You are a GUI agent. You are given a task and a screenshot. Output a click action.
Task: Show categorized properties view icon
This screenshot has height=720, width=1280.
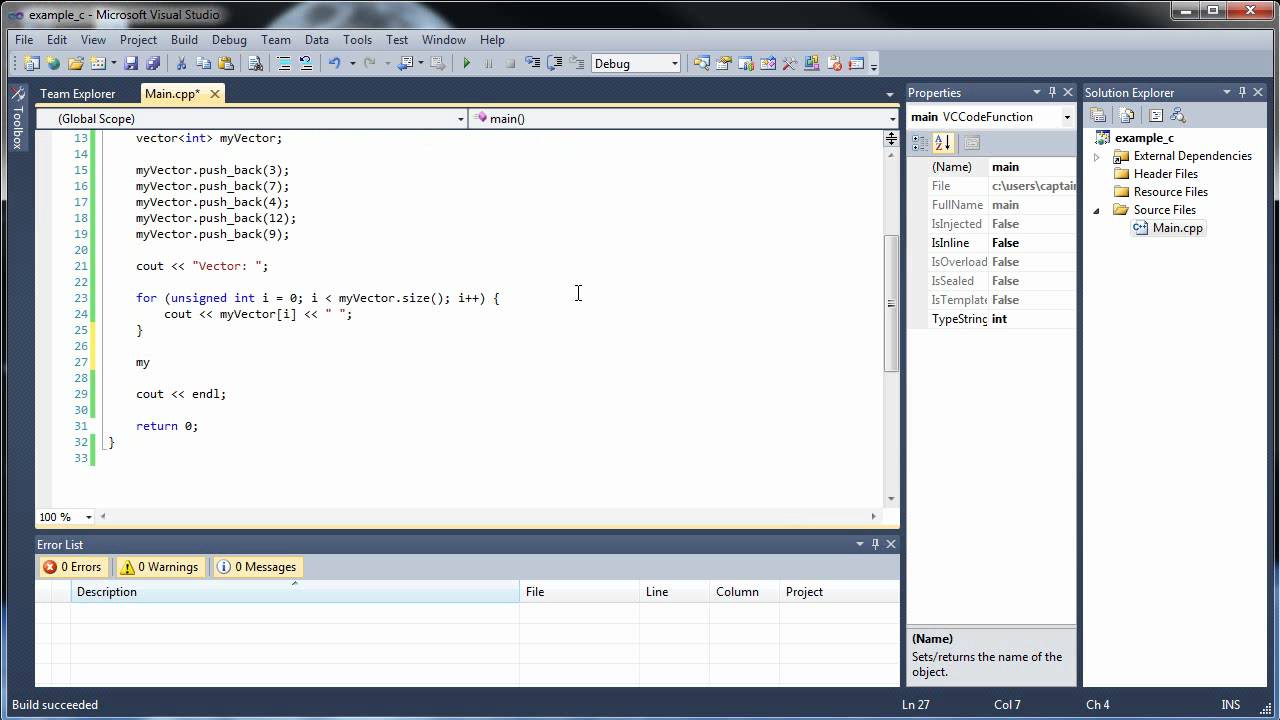coord(921,143)
